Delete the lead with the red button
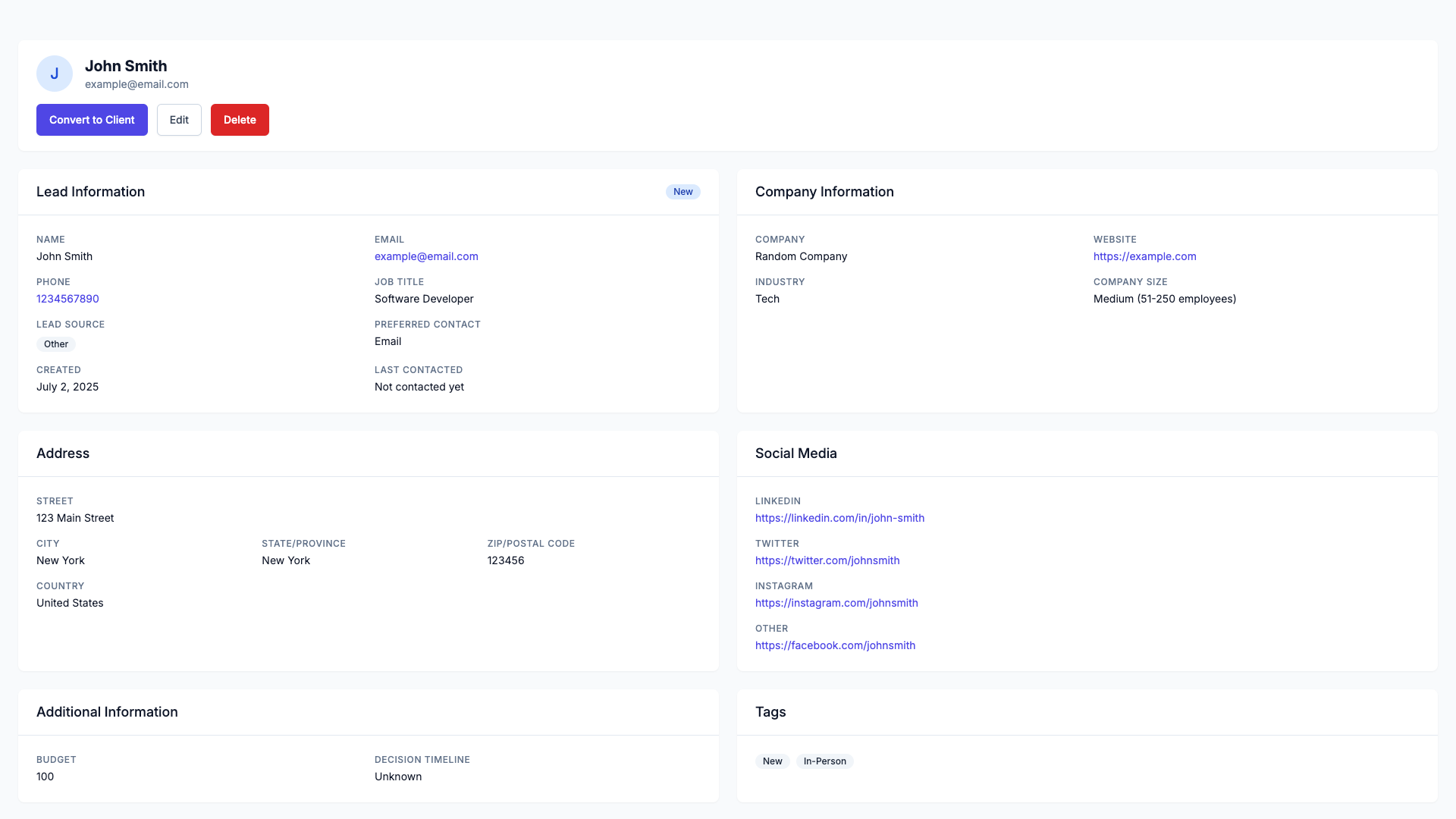This screenshot has height=819, width=1456. (240, 120)
